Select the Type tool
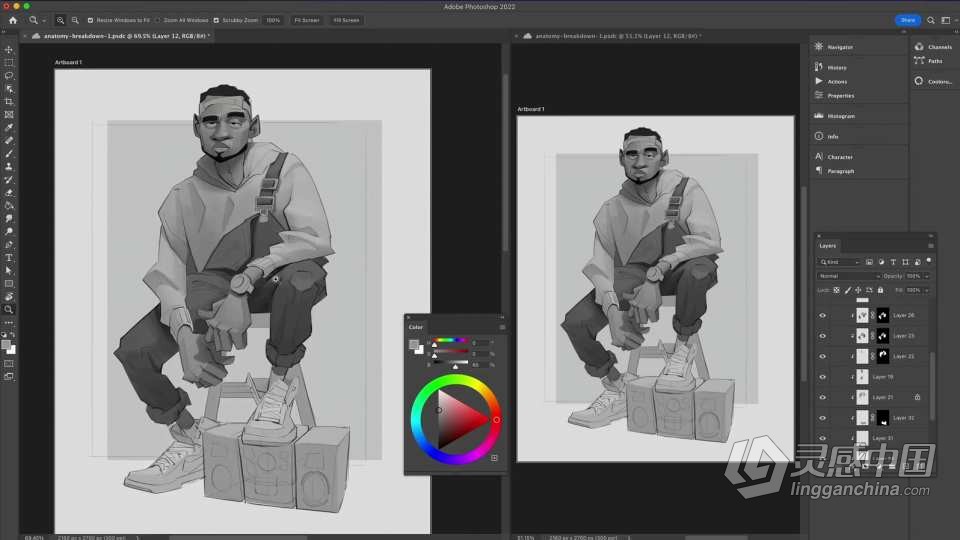 tap(9, 258)
